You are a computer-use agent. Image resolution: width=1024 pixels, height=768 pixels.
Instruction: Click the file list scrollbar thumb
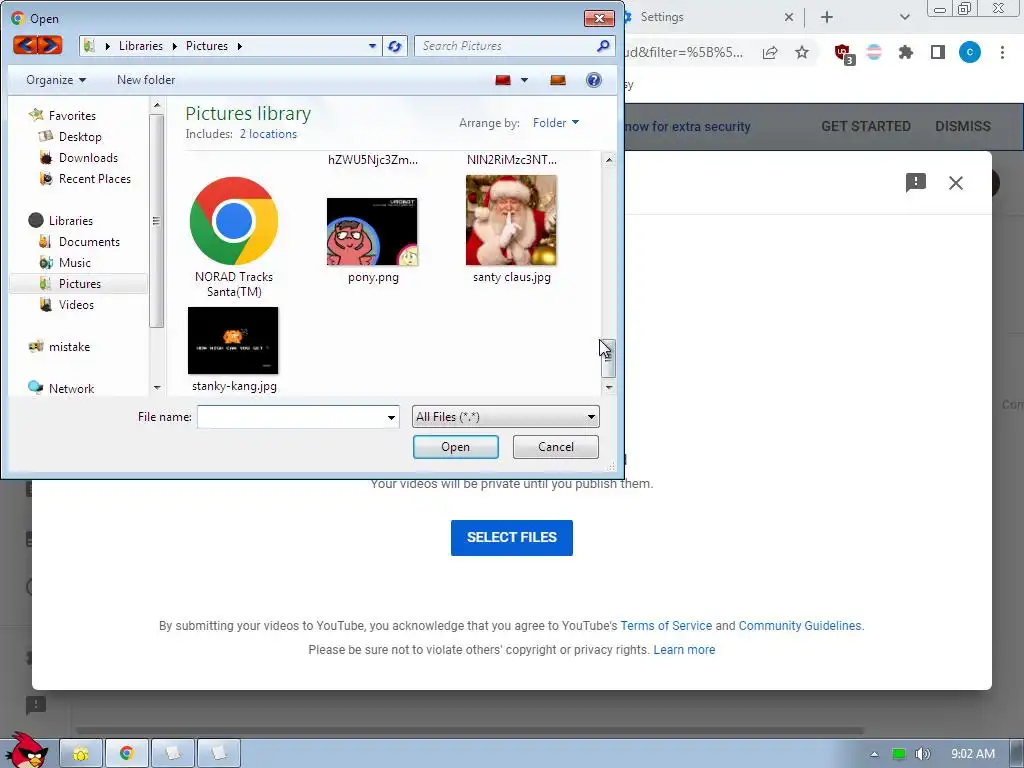(x=608, y=358)
